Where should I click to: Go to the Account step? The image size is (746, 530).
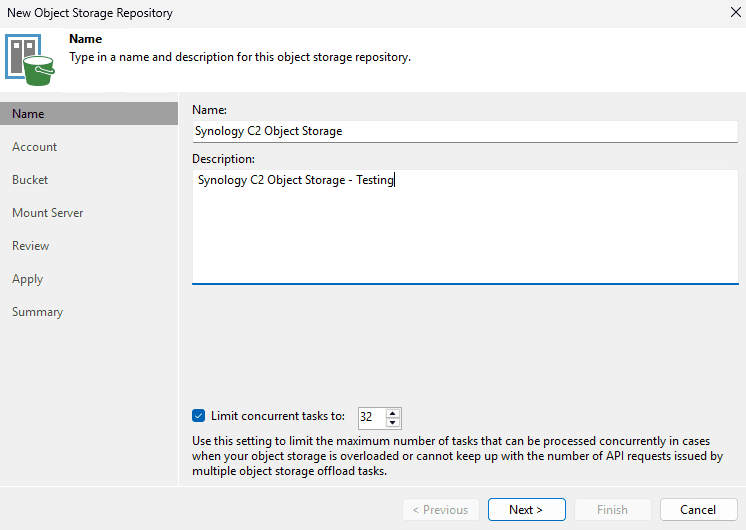(34, 147)
